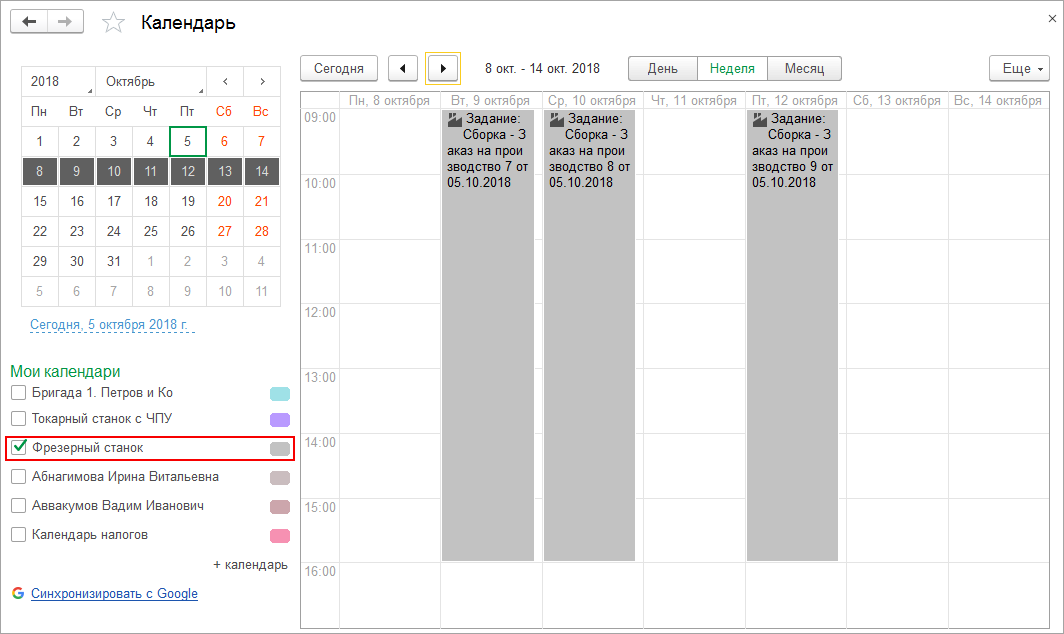This screenshot has height=634, width=1064.
Task: Switch to the День view
Action: [662, 68]
